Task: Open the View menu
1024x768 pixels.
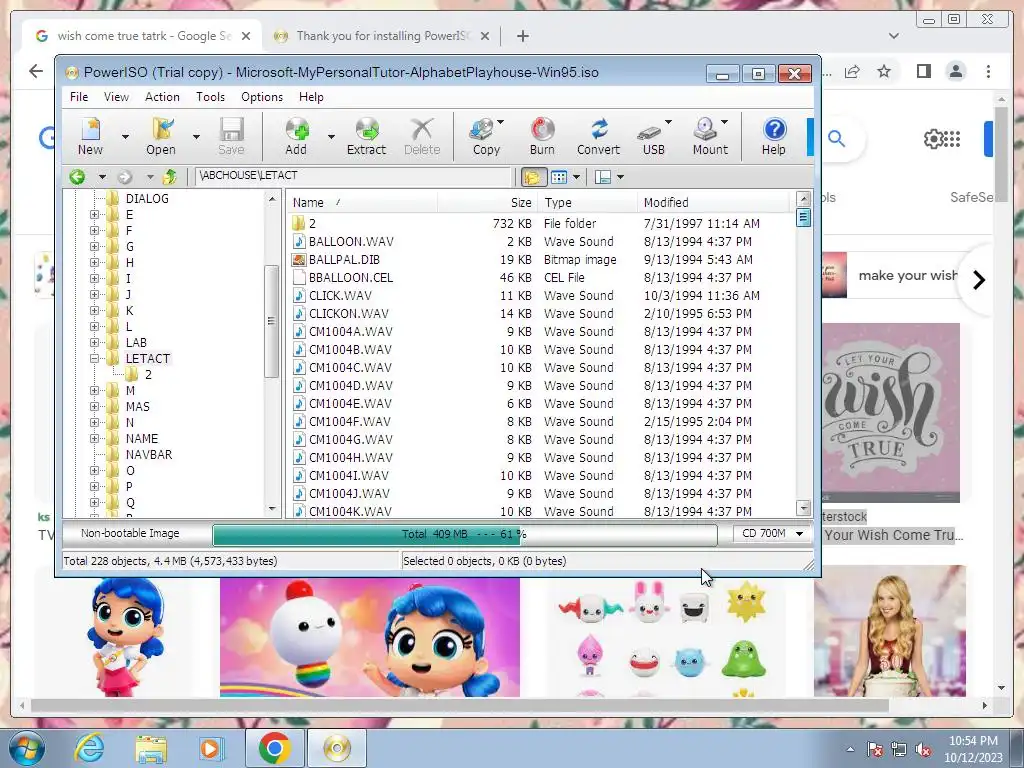Action: pyautogui.click(x=116, y=97)
